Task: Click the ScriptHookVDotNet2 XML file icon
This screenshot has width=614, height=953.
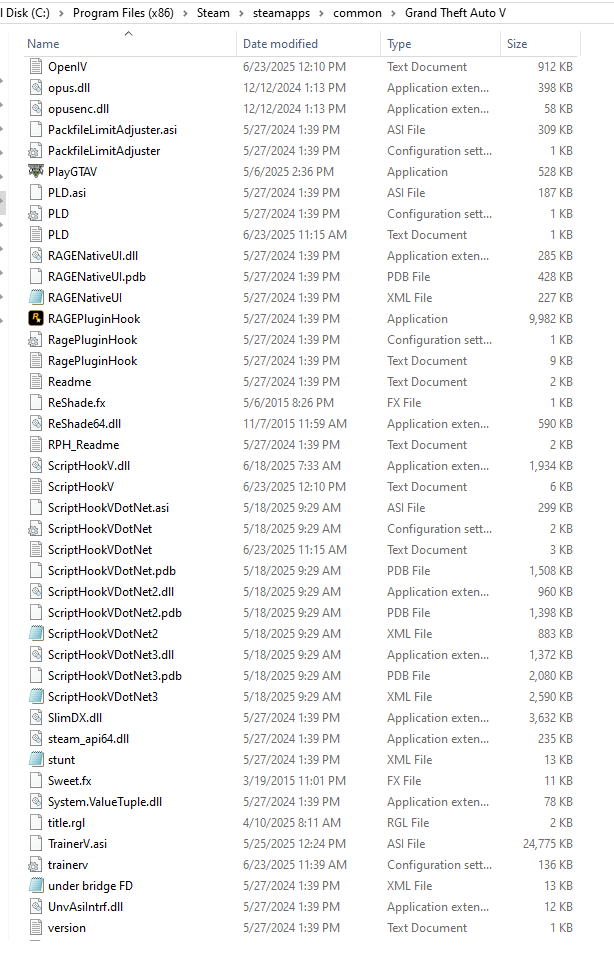Action: 36,634
